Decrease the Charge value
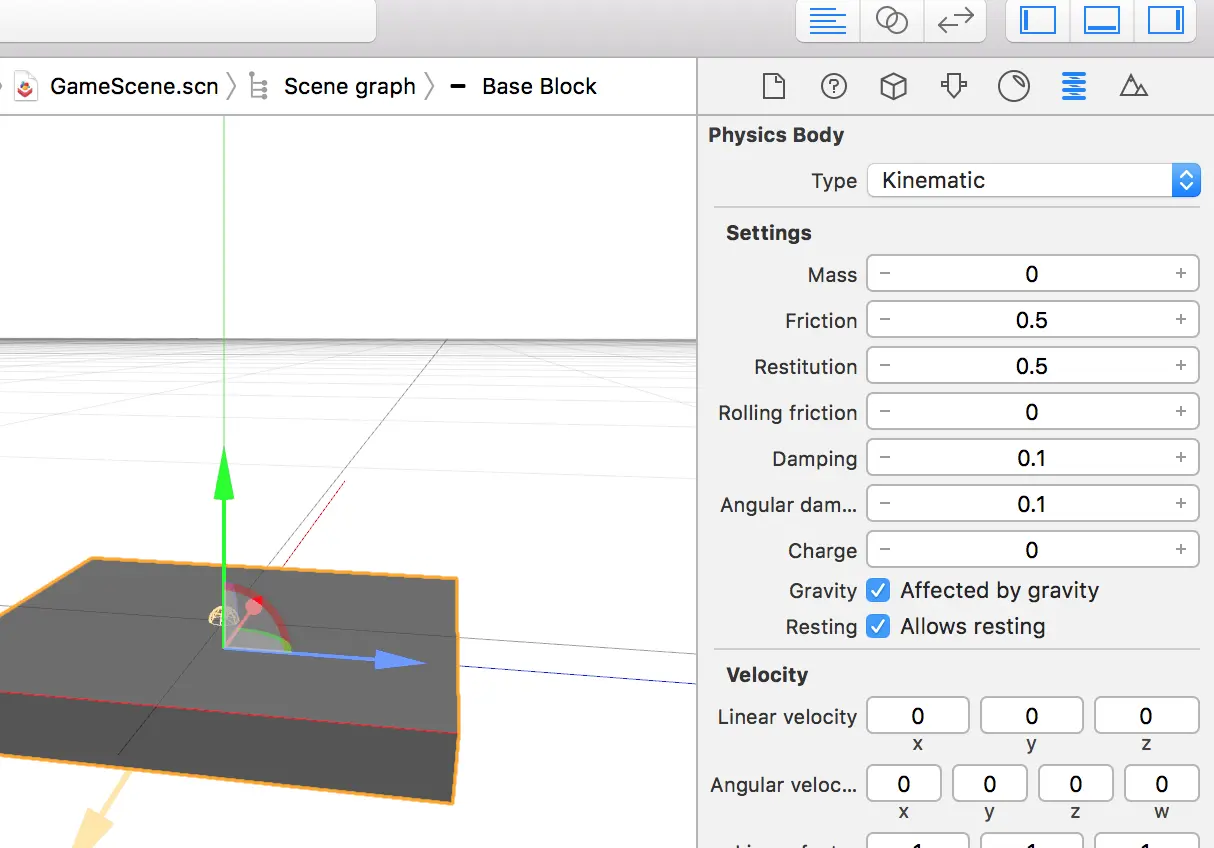Viewport: 1214px width, 848px height. [885, 549]
